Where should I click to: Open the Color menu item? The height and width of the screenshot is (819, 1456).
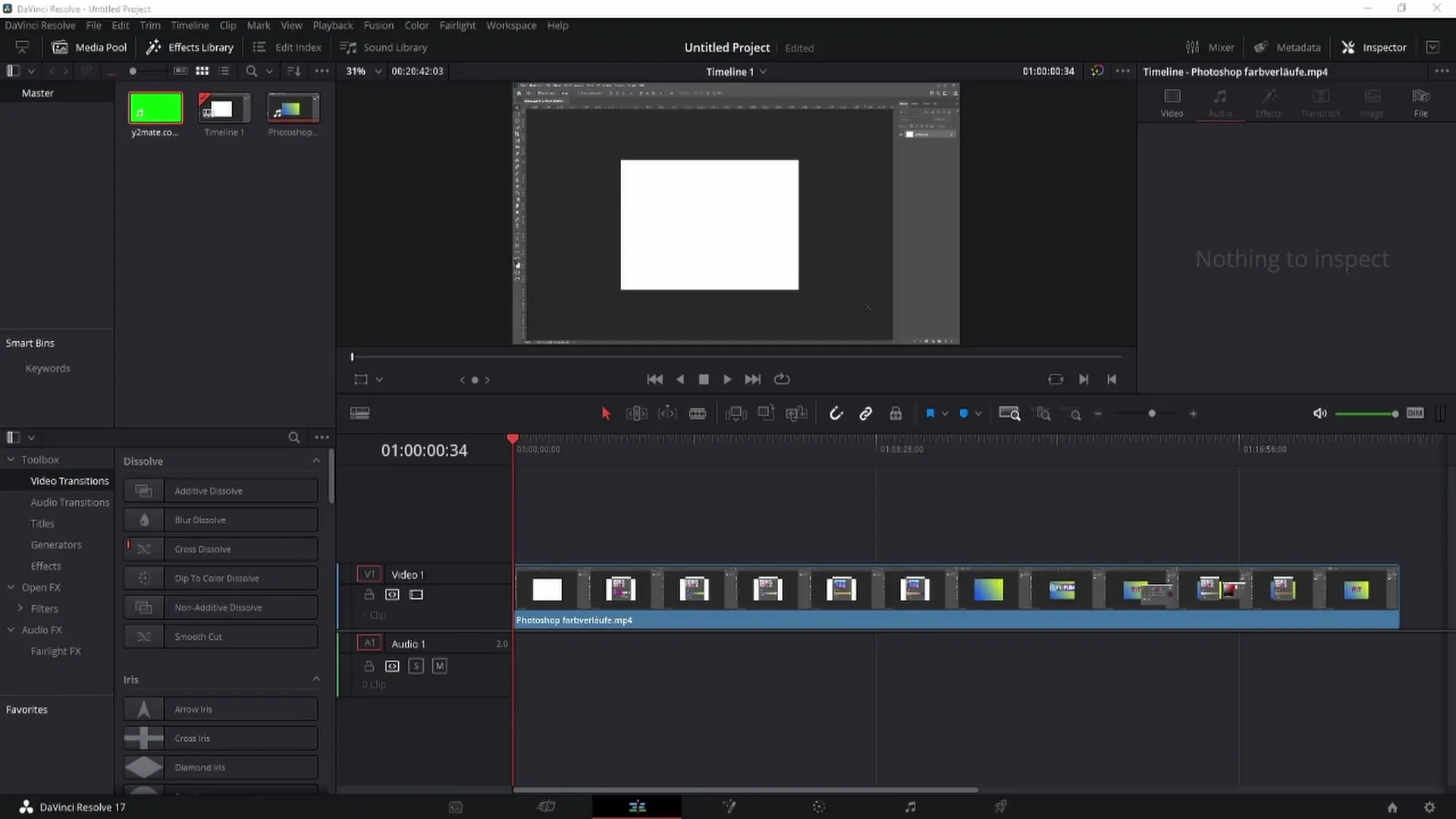(416, 25)
